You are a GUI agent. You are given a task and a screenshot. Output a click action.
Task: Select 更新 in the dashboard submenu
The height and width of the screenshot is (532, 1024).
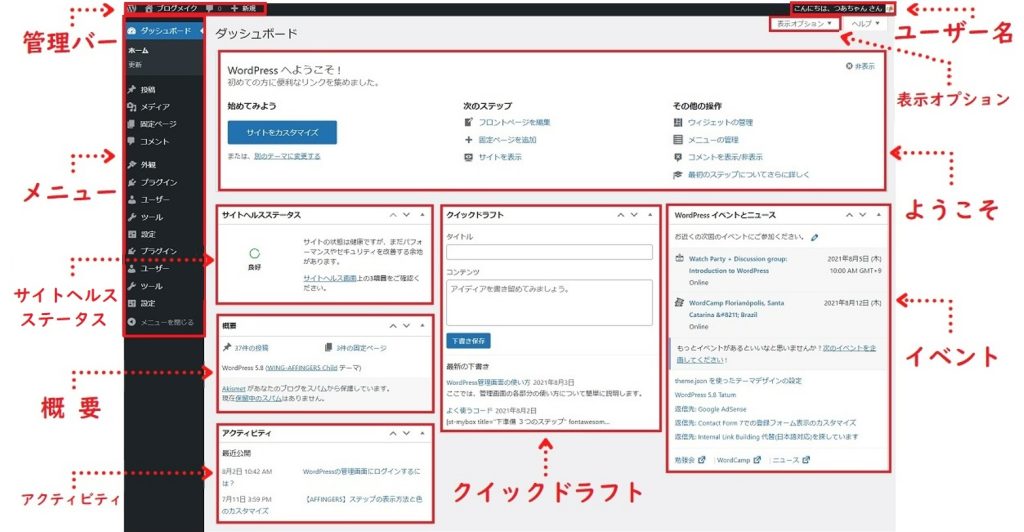135,65
